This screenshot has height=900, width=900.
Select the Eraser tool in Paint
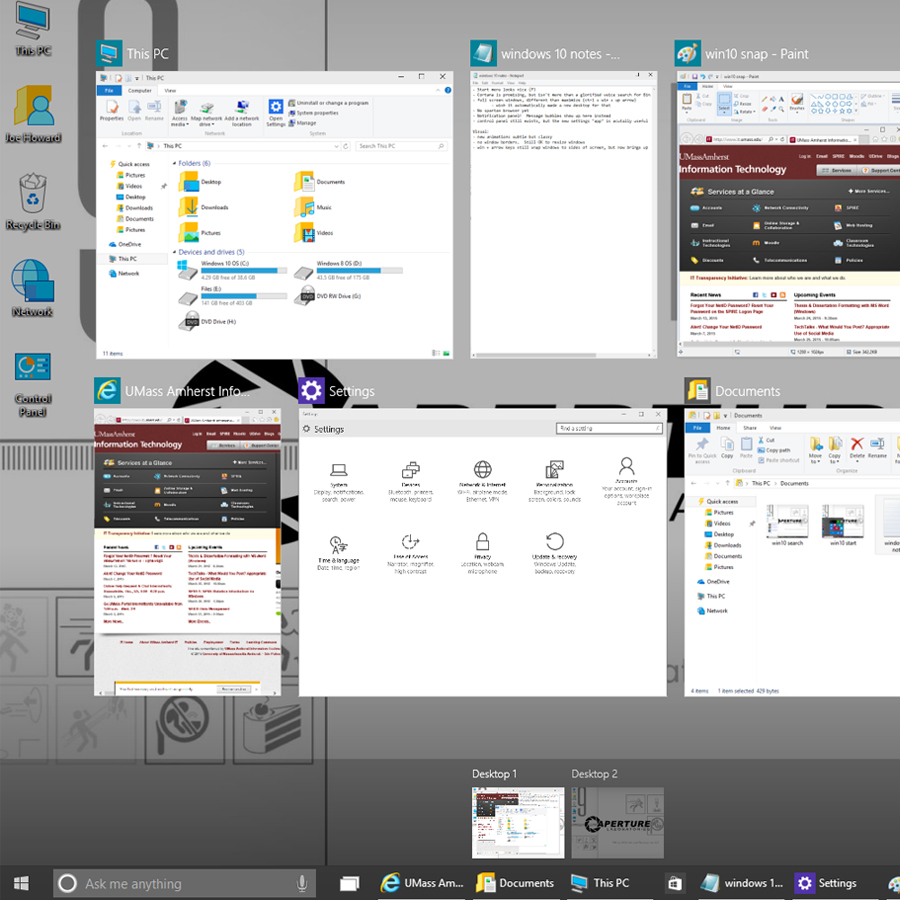[x=764, y=108]
